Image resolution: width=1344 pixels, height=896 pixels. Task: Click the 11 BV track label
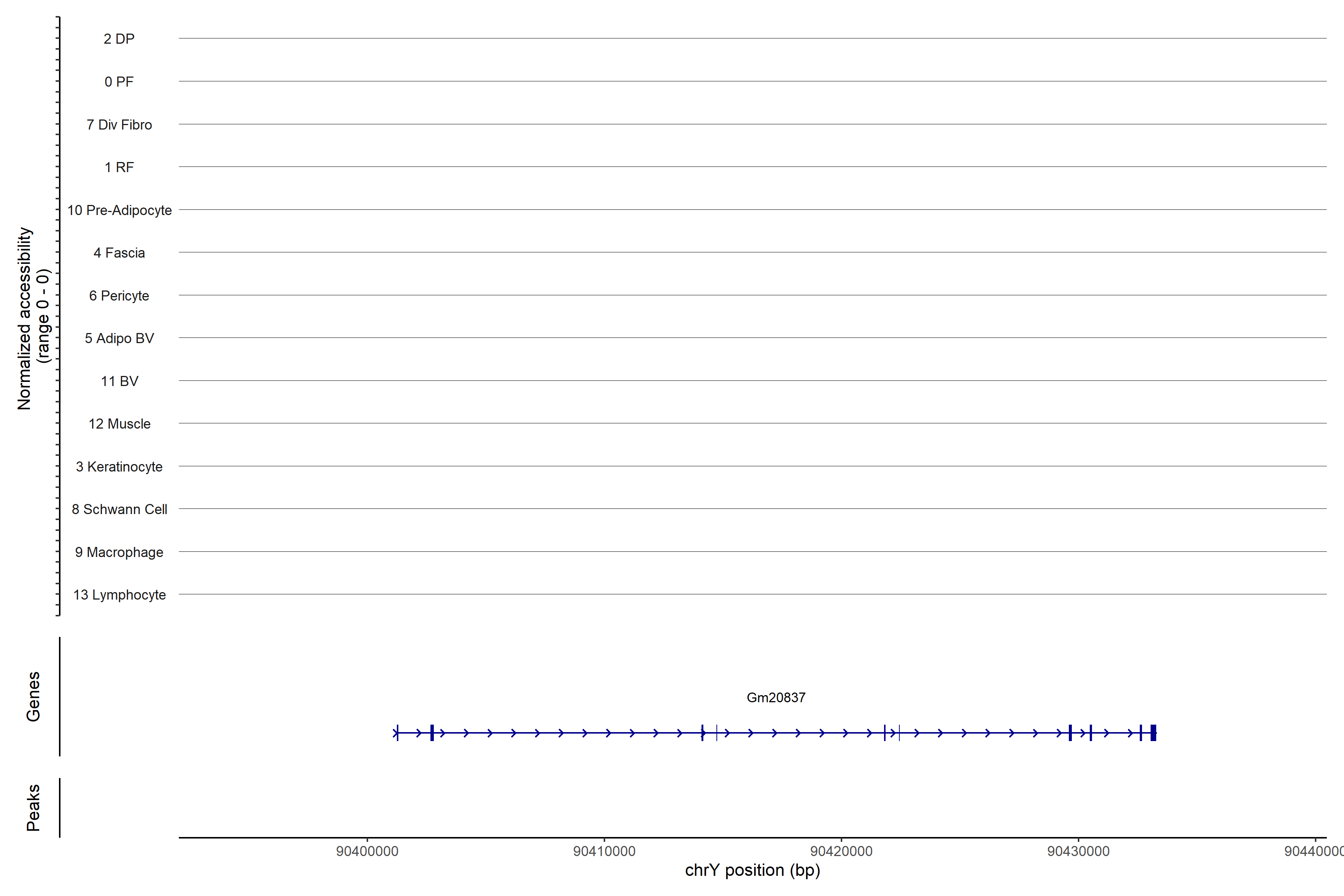pos(119,381)
